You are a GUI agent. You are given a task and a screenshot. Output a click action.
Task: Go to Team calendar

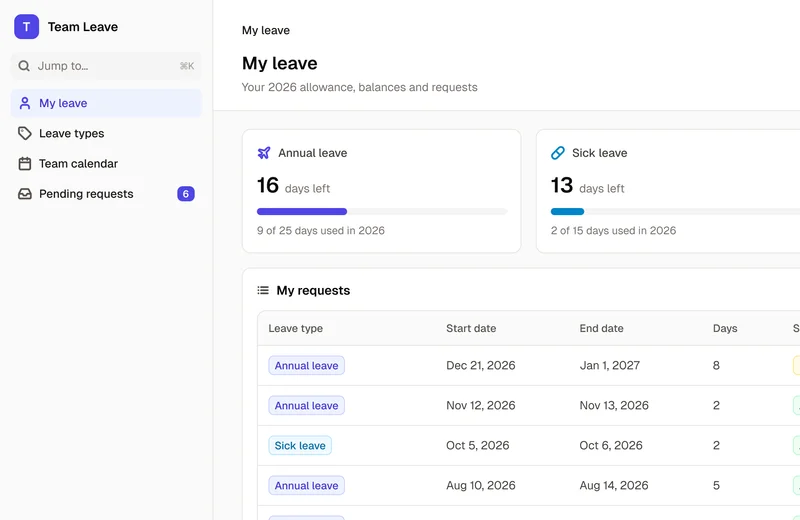click(106, 163)
